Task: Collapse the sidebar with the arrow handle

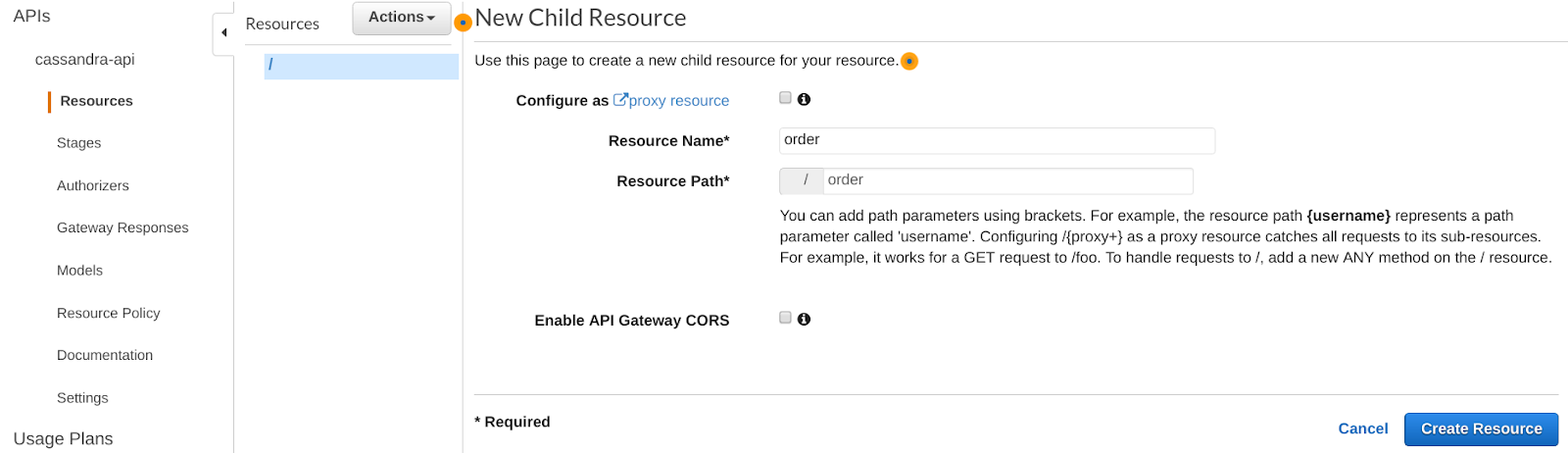Action: coord(223,32)
